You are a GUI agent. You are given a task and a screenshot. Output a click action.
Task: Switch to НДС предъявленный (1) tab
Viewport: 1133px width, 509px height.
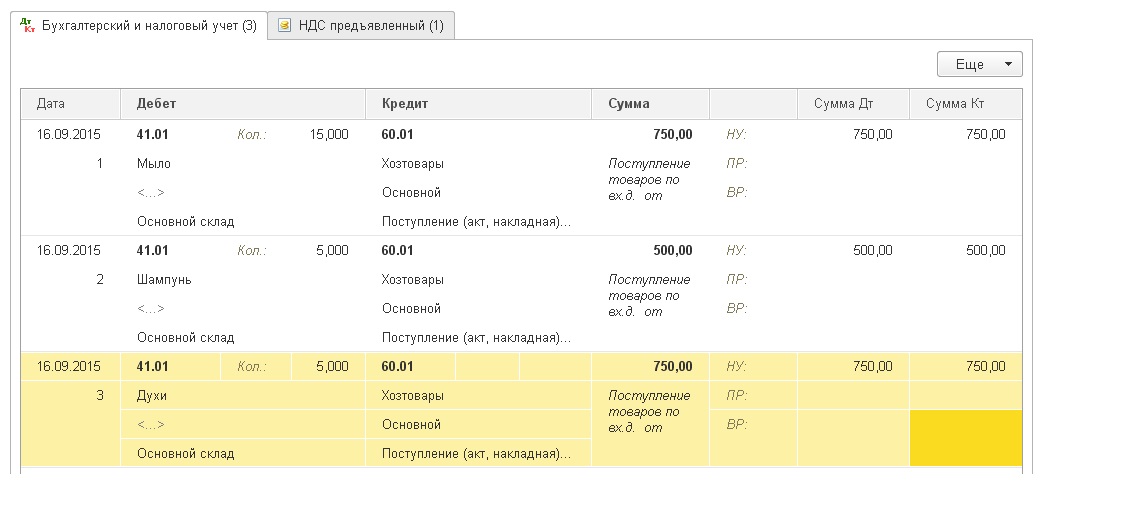[361, 26]
